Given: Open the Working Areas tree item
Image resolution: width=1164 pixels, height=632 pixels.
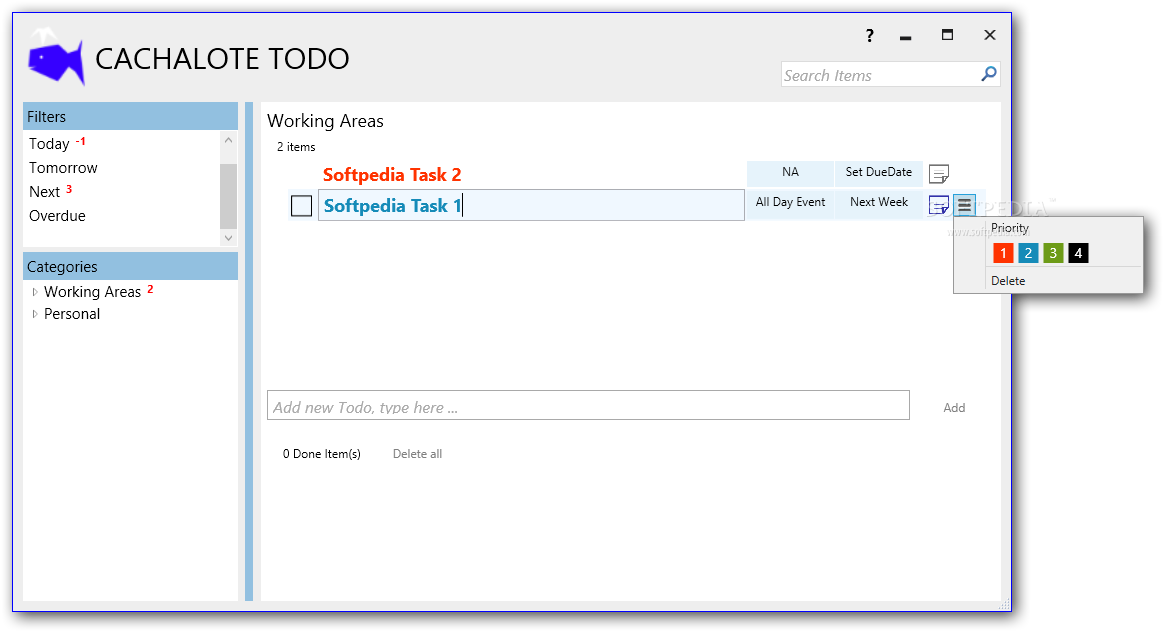Looking at the screenshot, I should point(92,292).
